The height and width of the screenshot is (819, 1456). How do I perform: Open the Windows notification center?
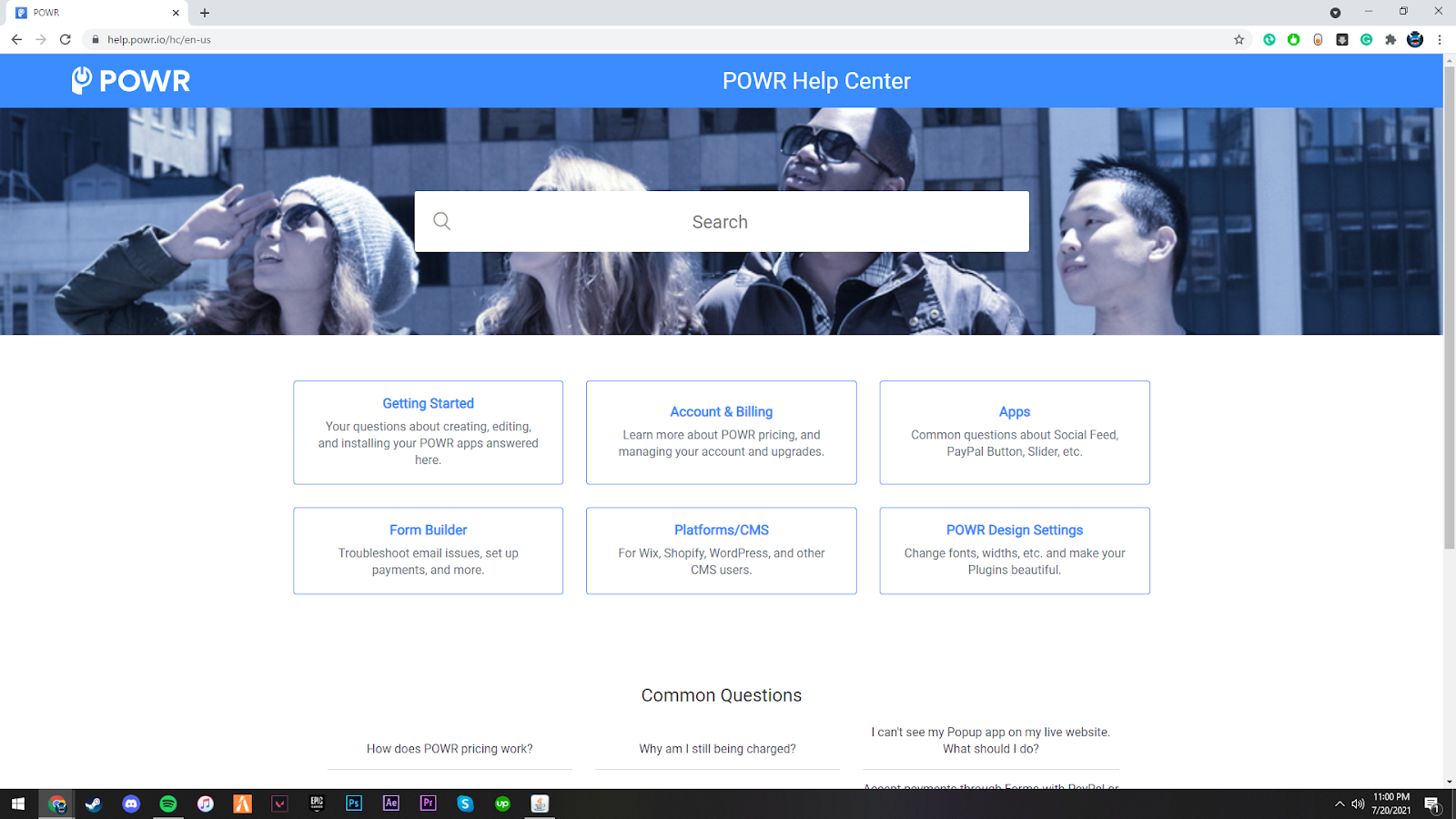click(x=1431, y=804)
